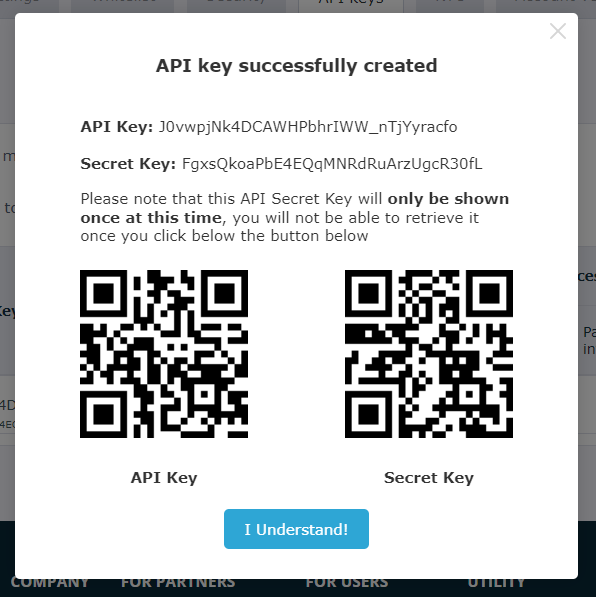This screenshot has width=596, height=597.
Task: Open the UTILITY footer section
Action: (496, 582)
